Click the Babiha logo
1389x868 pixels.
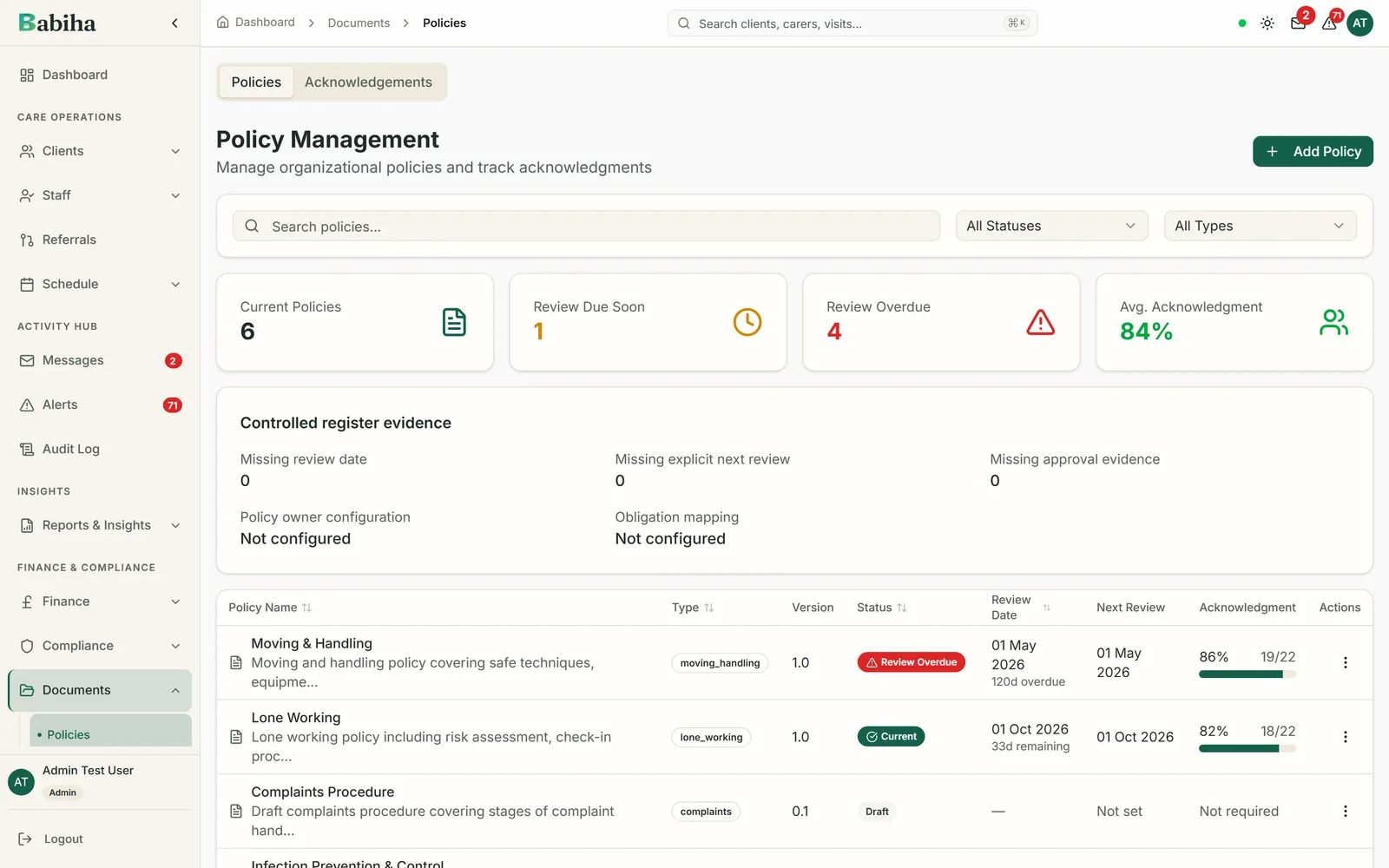point(57,23)
